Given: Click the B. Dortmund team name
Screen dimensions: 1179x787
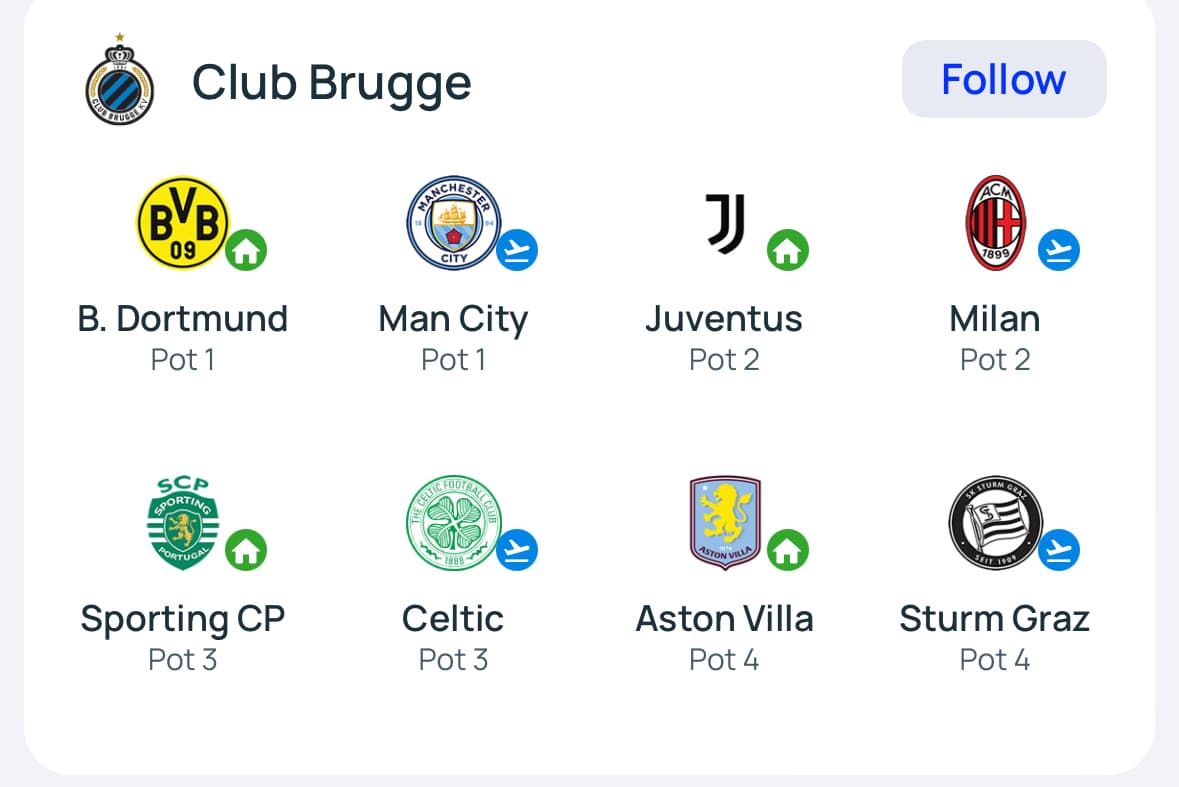Looking at the screenshot, I should (183, 319).
